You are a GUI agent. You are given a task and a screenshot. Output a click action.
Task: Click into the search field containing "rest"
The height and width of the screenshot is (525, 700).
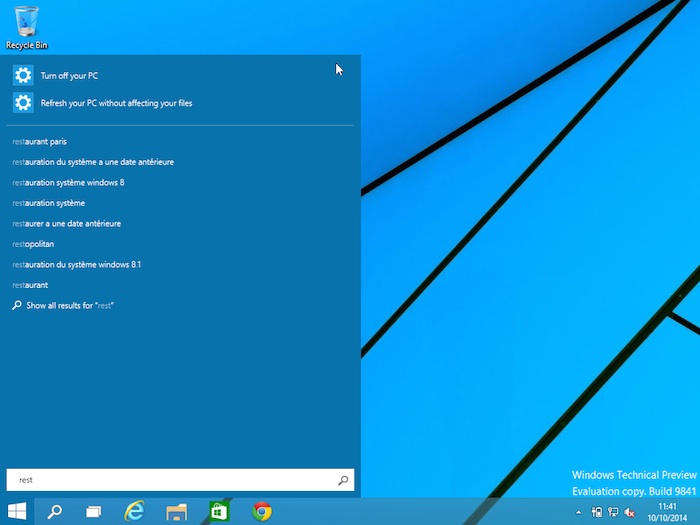170,480
